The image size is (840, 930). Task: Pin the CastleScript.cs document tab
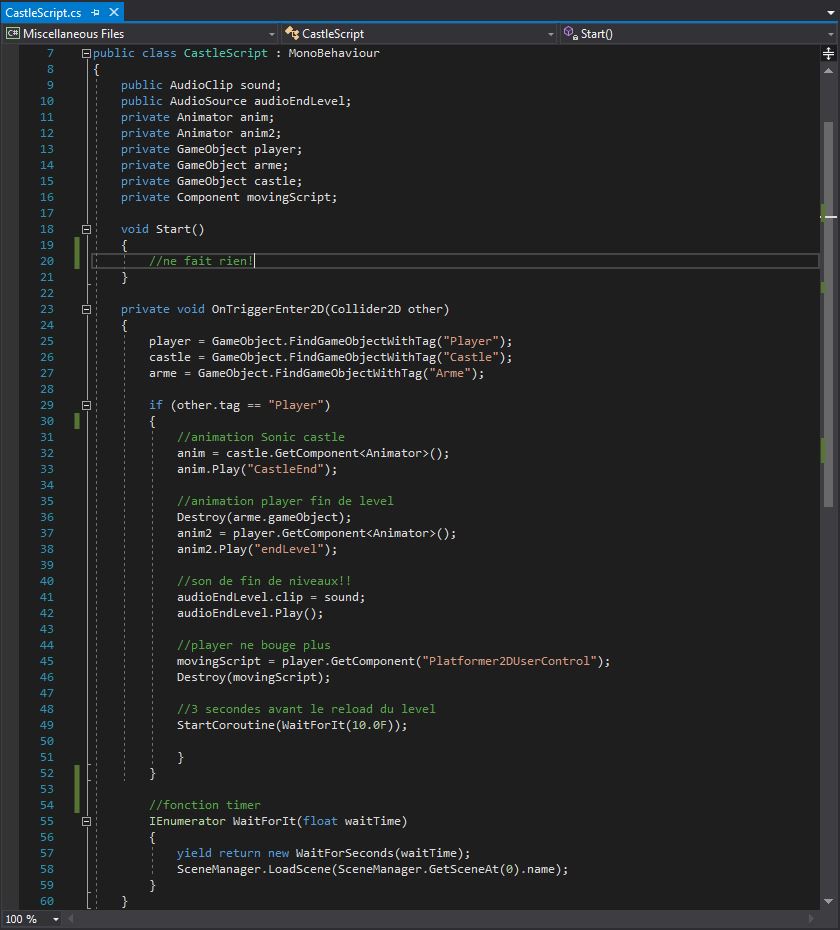pos(96,13)
